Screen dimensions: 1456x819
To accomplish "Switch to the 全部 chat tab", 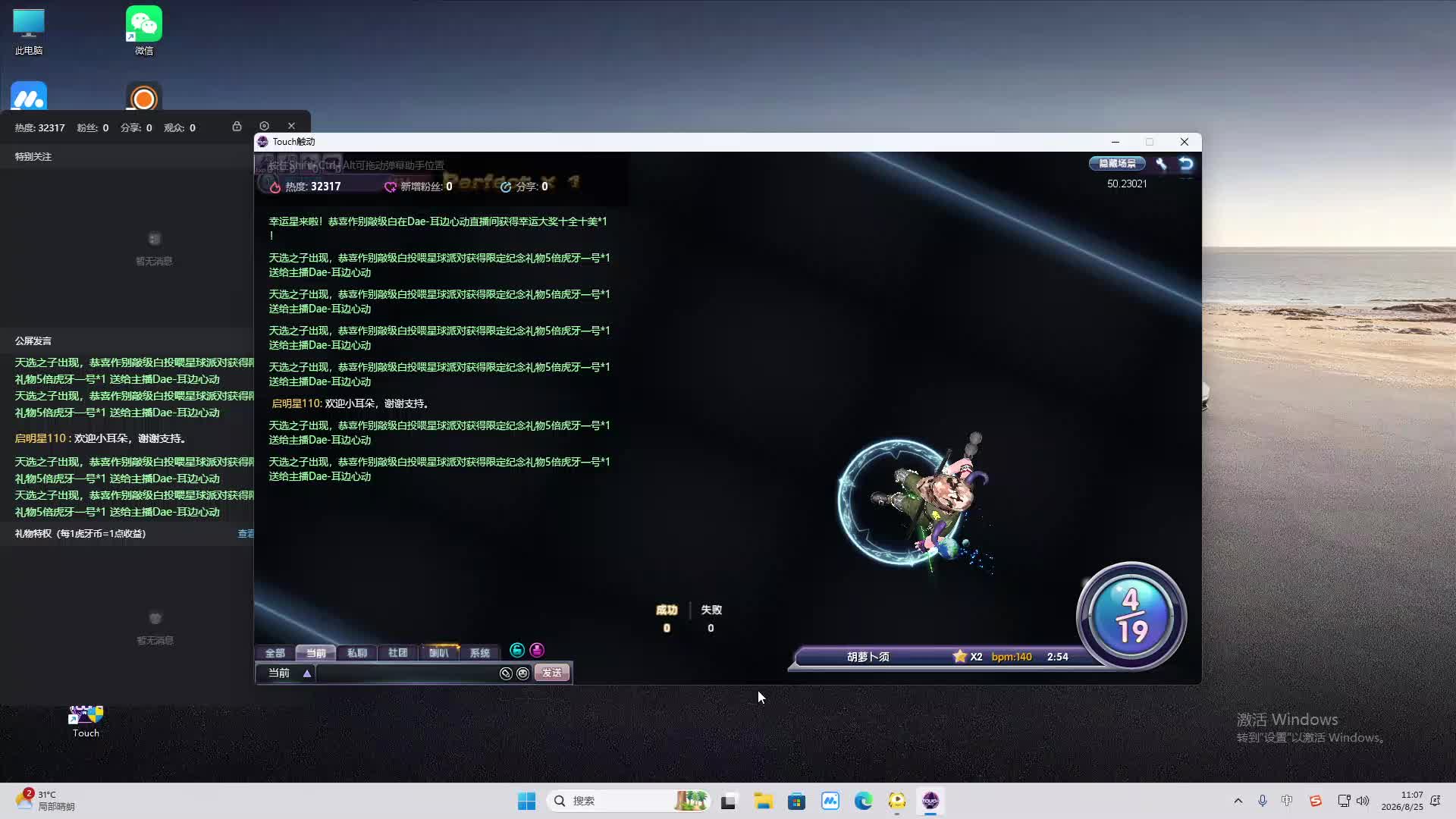I will [275, 653].
